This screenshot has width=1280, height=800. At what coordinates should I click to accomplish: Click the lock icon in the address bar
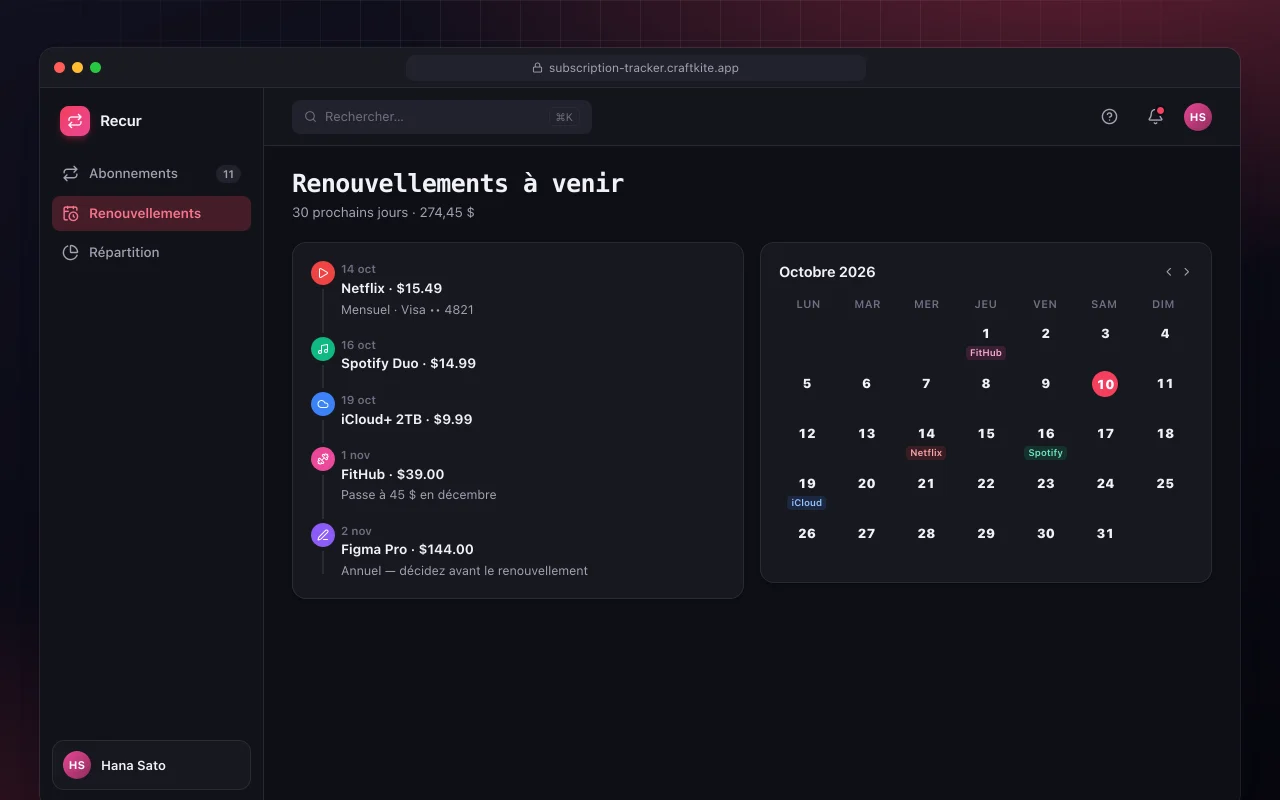pos(538,68)
